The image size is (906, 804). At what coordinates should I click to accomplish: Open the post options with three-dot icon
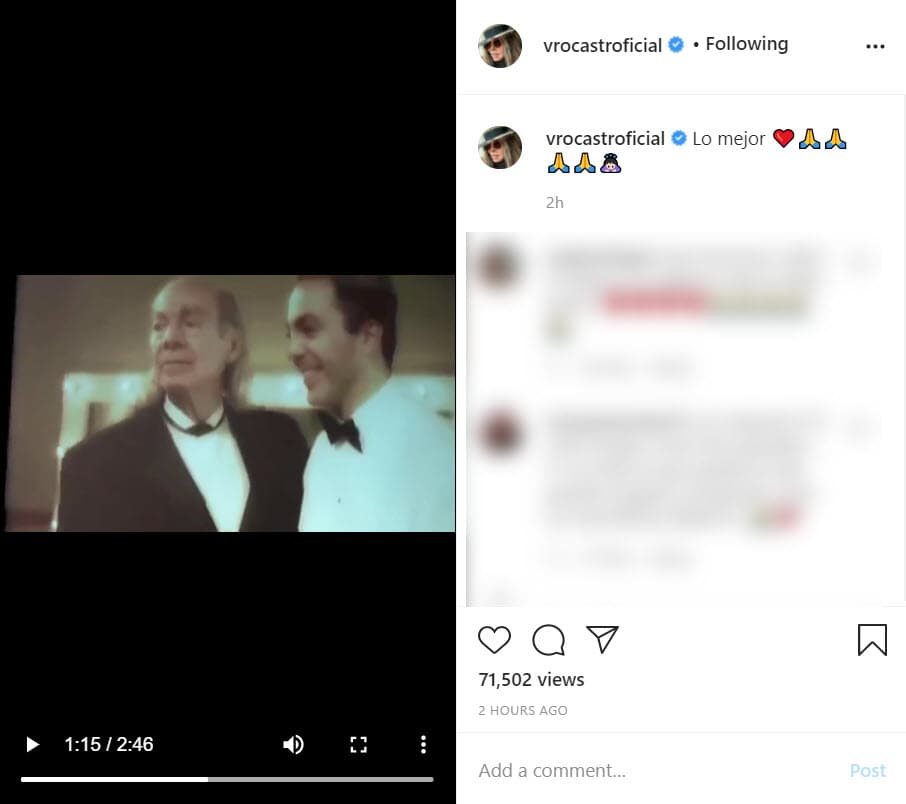pyautogui.click(x=876, y=46)
